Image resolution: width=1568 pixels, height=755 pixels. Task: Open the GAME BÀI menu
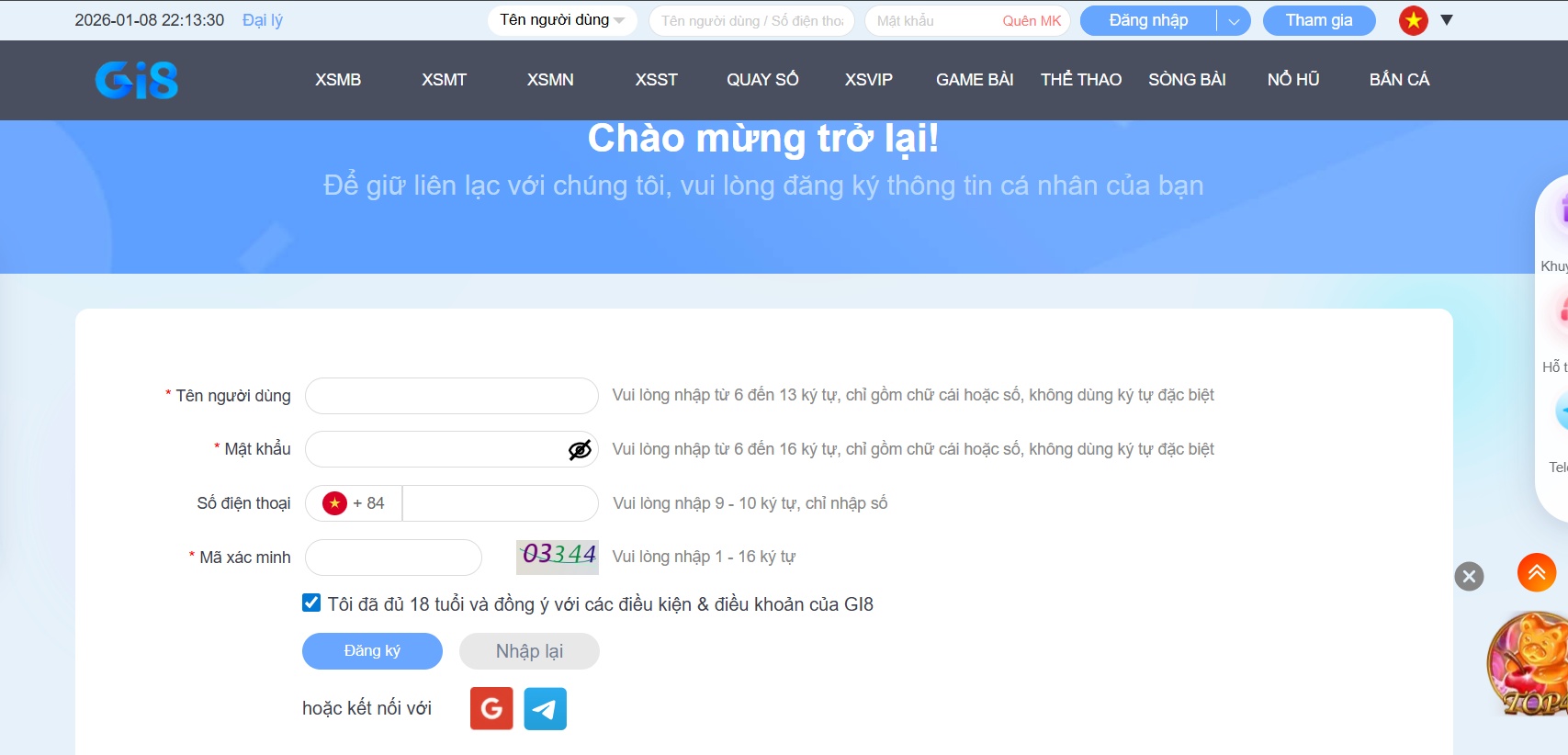pos(975,80)
